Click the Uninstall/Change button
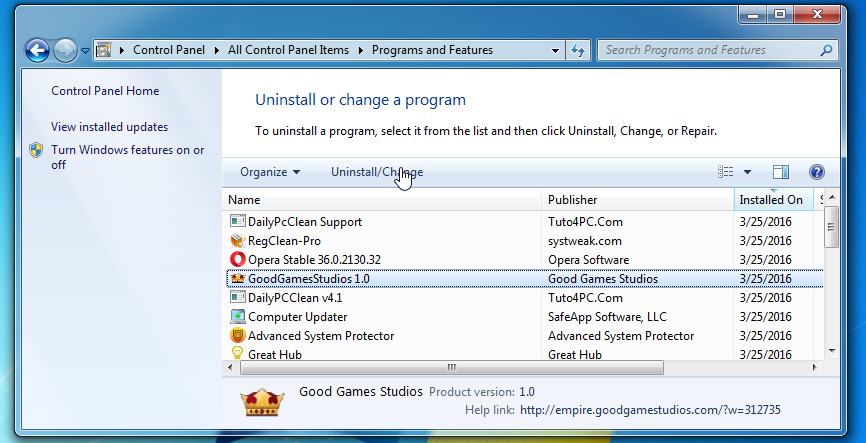Viewport: 866px width, 443px height. tap(377, 172)
